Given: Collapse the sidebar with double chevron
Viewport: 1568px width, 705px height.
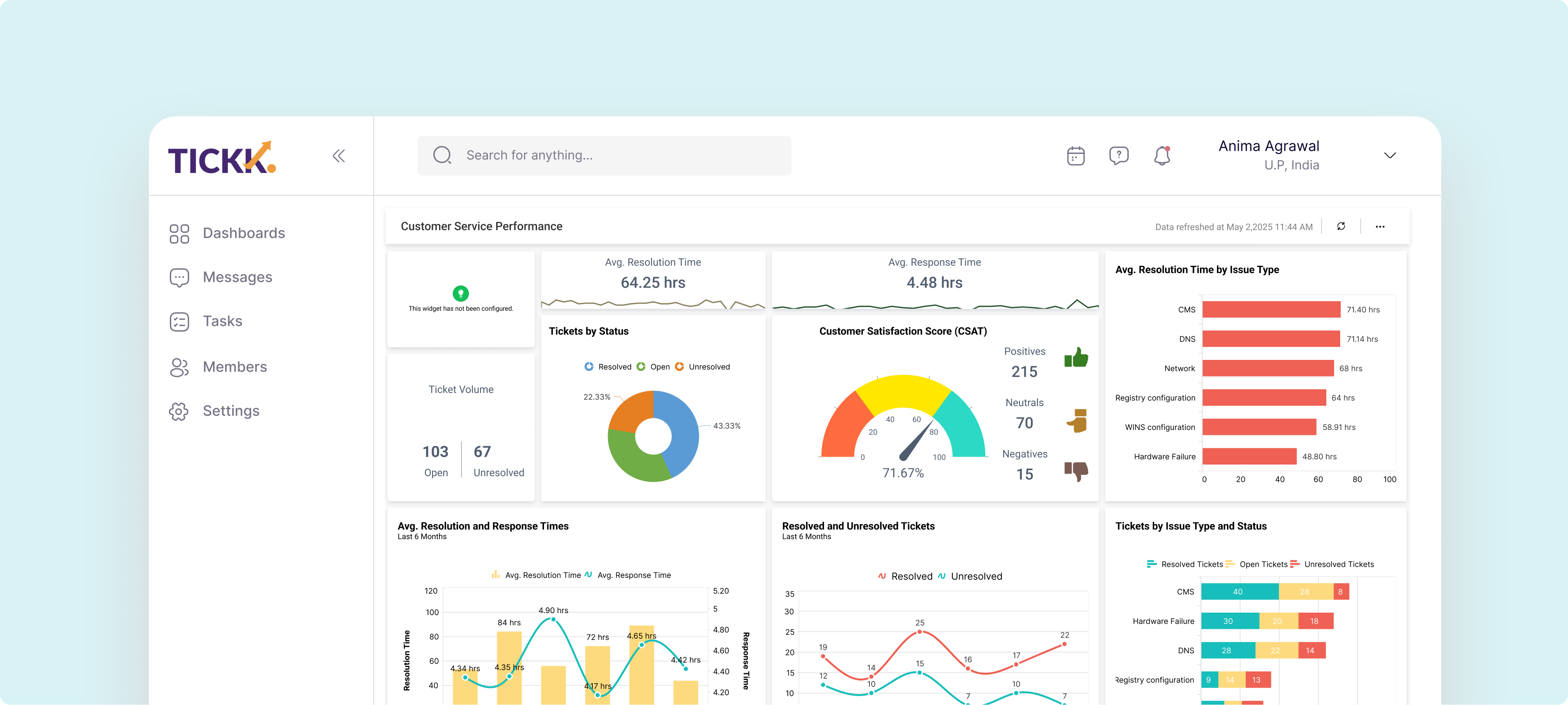Looking at the screenshot, I should pos(339,156).
